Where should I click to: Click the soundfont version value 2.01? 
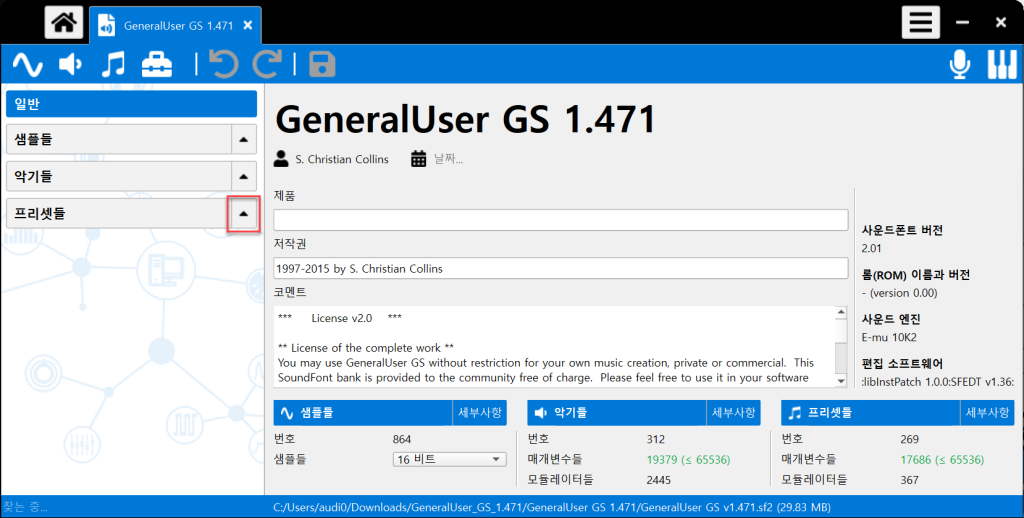click(871, 248)
